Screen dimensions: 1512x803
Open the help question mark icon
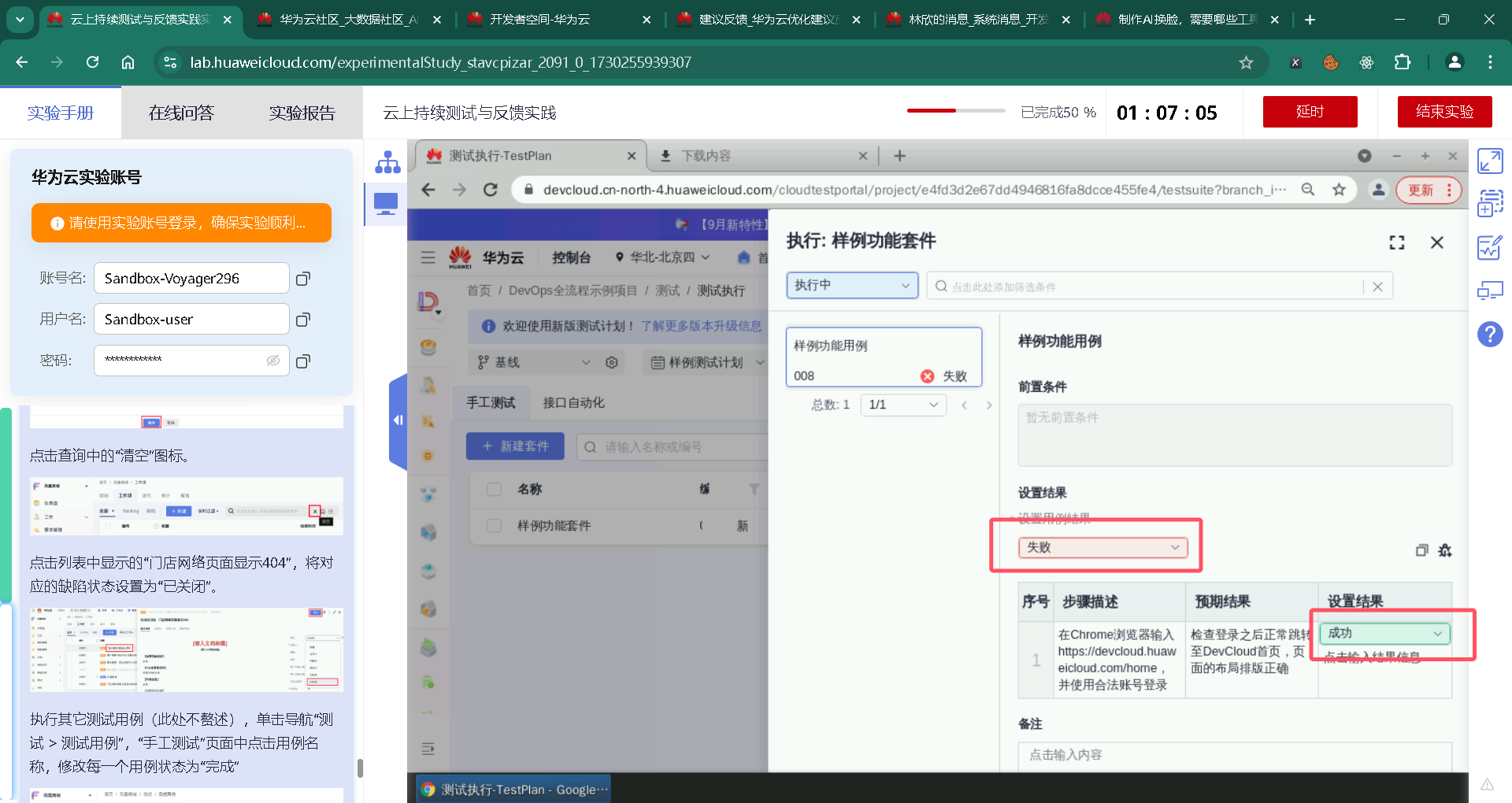coord(1490,334)
